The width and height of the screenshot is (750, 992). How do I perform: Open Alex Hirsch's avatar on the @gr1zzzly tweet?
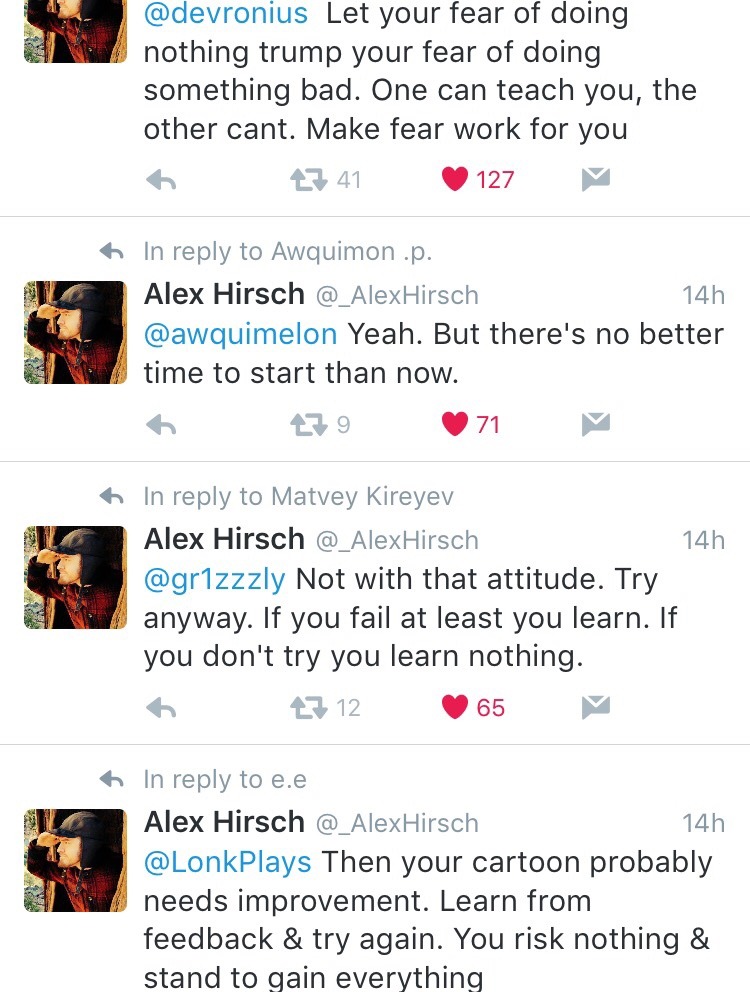(75, 577)
